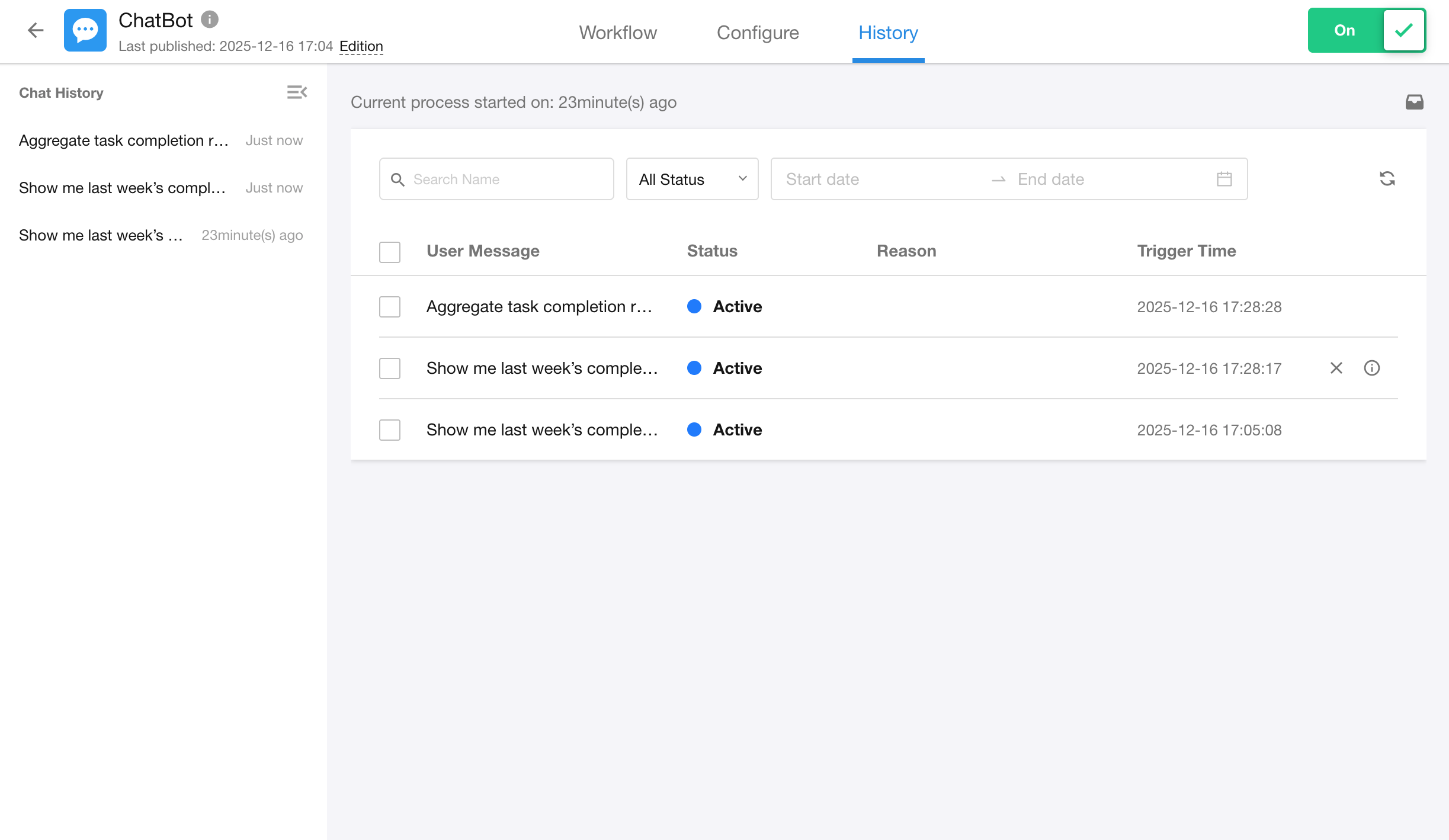This screenshot has width=1449, height=840.
Task: Cancel the 17:28:17 run with X icon
Action: pyautogui.click(x=1336, y=368)
